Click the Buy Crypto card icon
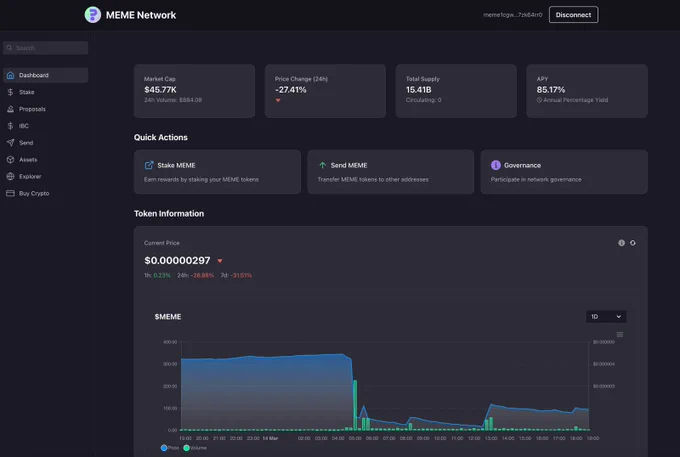680x457 pixels. pos(10,193)
